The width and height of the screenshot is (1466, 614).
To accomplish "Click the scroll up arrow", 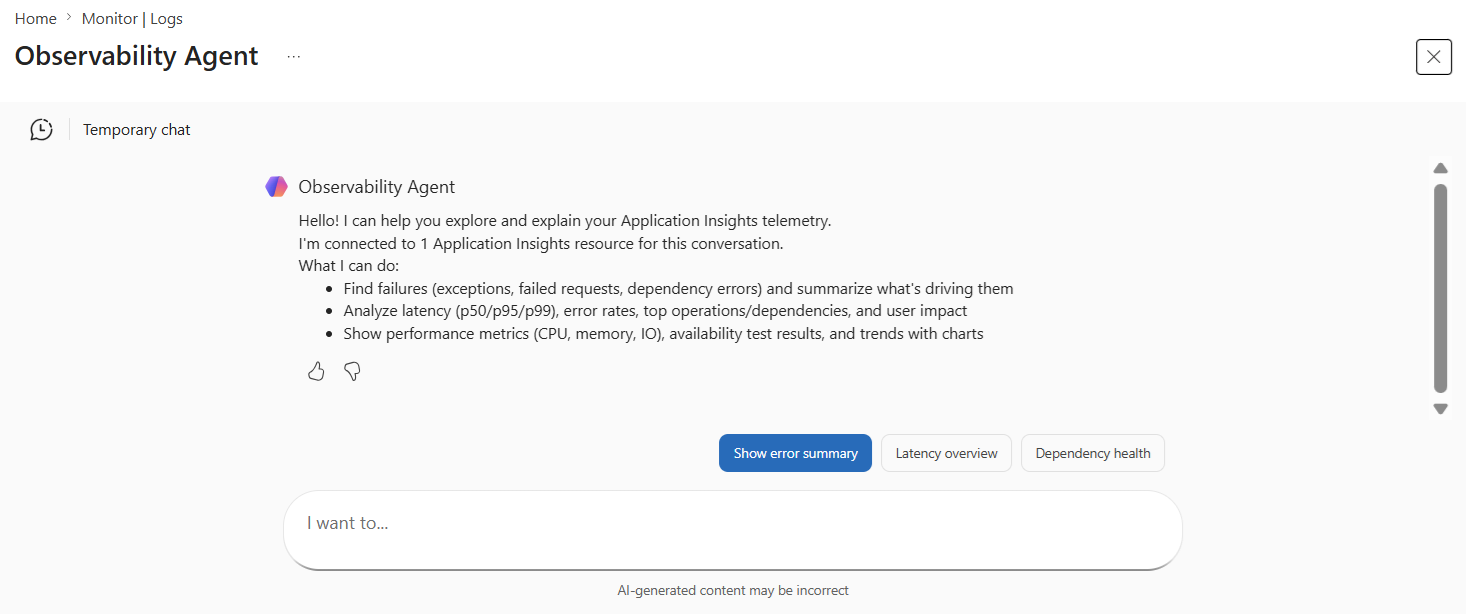I will (x=1440, y=168).
